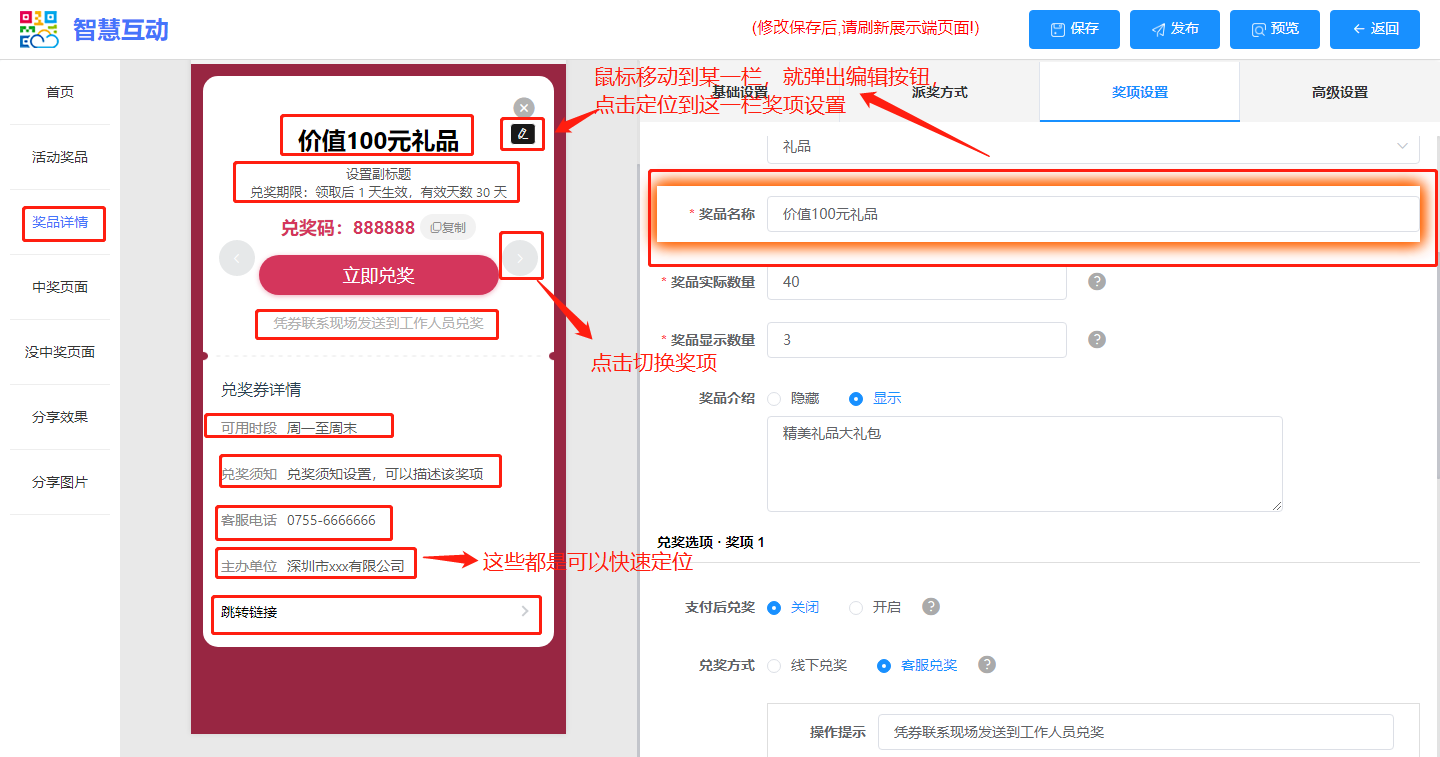Image resolution: width=1440 pixels, height=757 pixels.
Task: Click the left arrow to previous prize
Action: pos(237,258)
